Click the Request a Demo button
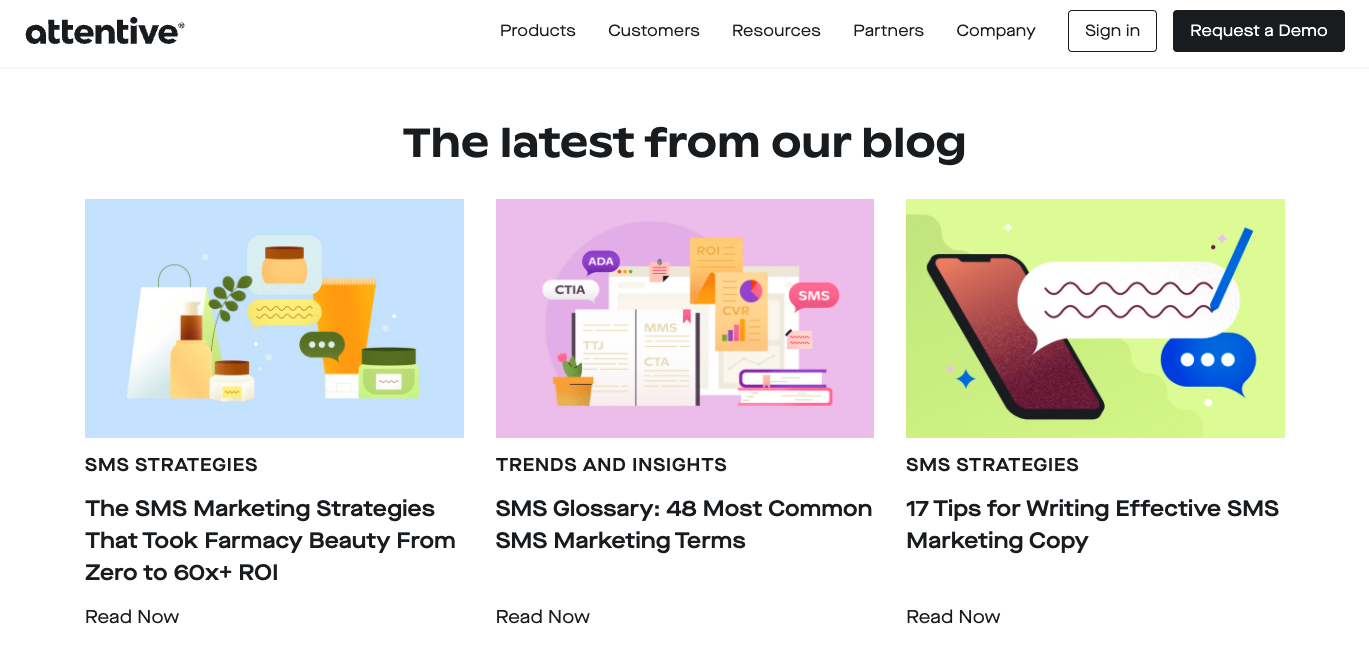The width and height of the screenshot is (1369, 649). point(1258,31)
